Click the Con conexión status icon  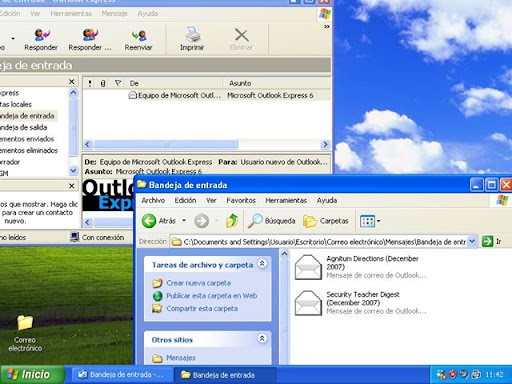point(74,237)
